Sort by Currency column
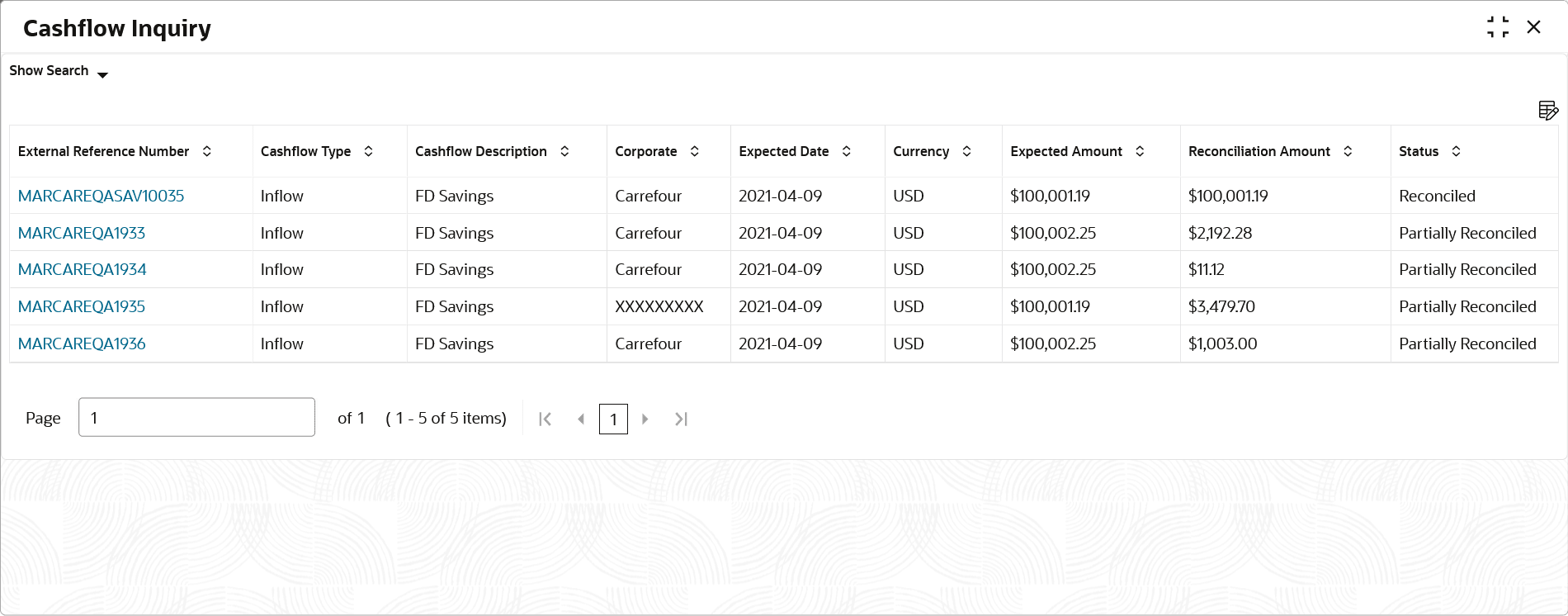The height and width of the screenshot is (616, 1568). (967, 151)
